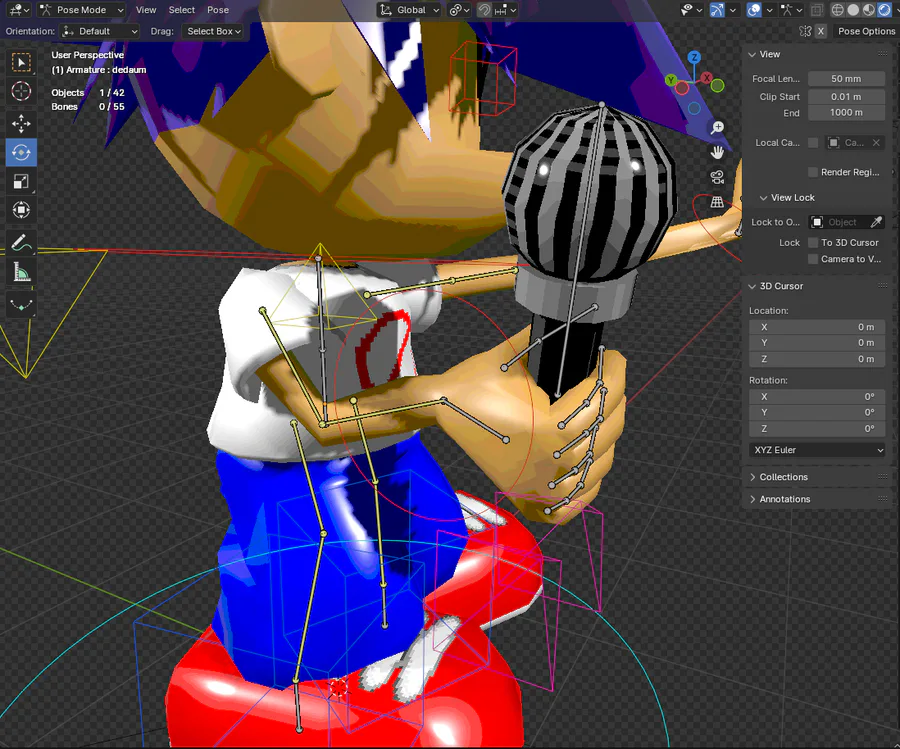
Task: Click the 3D Cursor Location X field
Action: tap(817, 327)
